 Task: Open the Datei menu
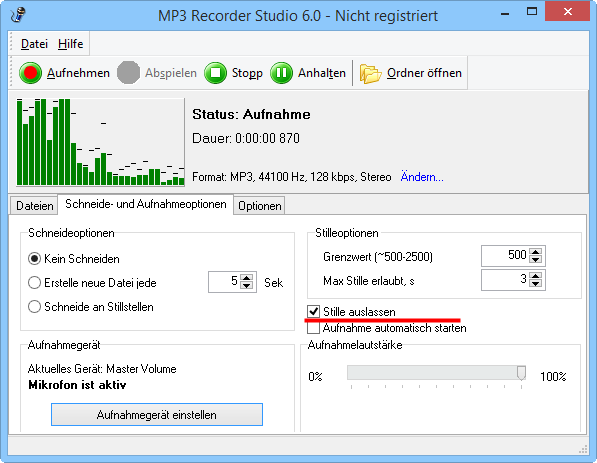34,44
